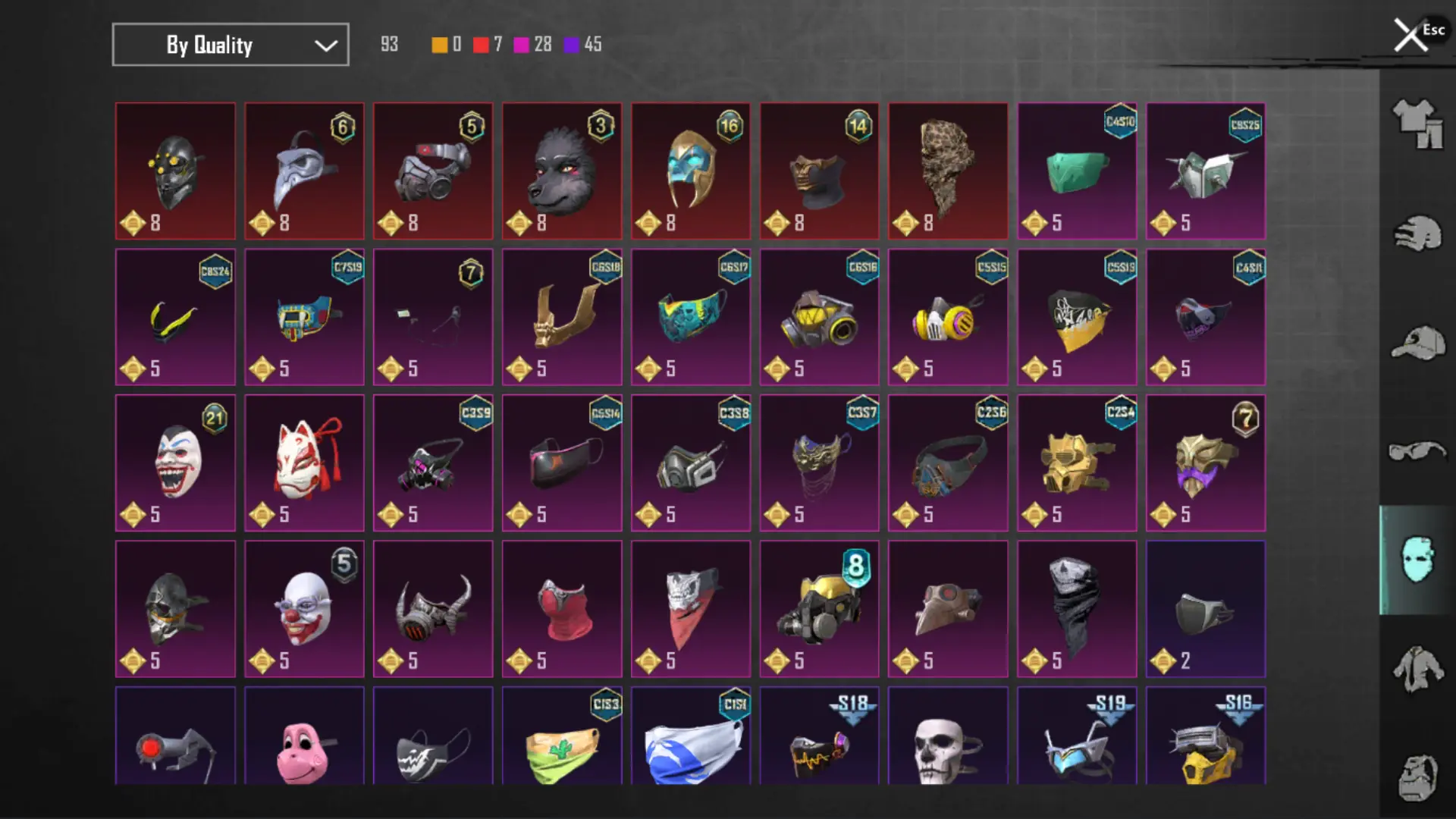Screen dimensions: 1456x819
Task: Select the pink dinosaur mask
Action: [304, 736]
